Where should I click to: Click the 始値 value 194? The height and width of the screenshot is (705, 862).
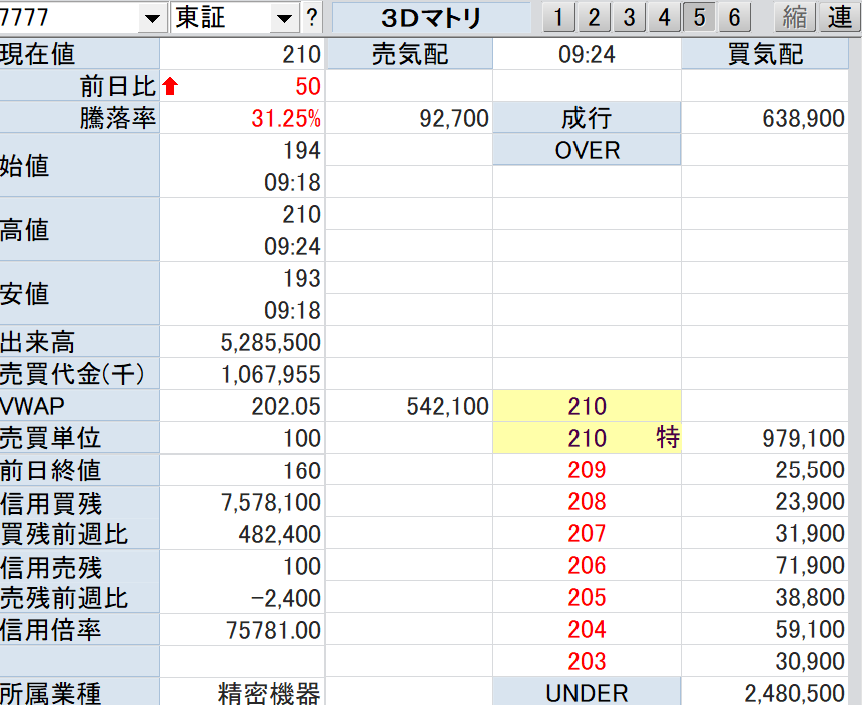(x=302, y=150)
